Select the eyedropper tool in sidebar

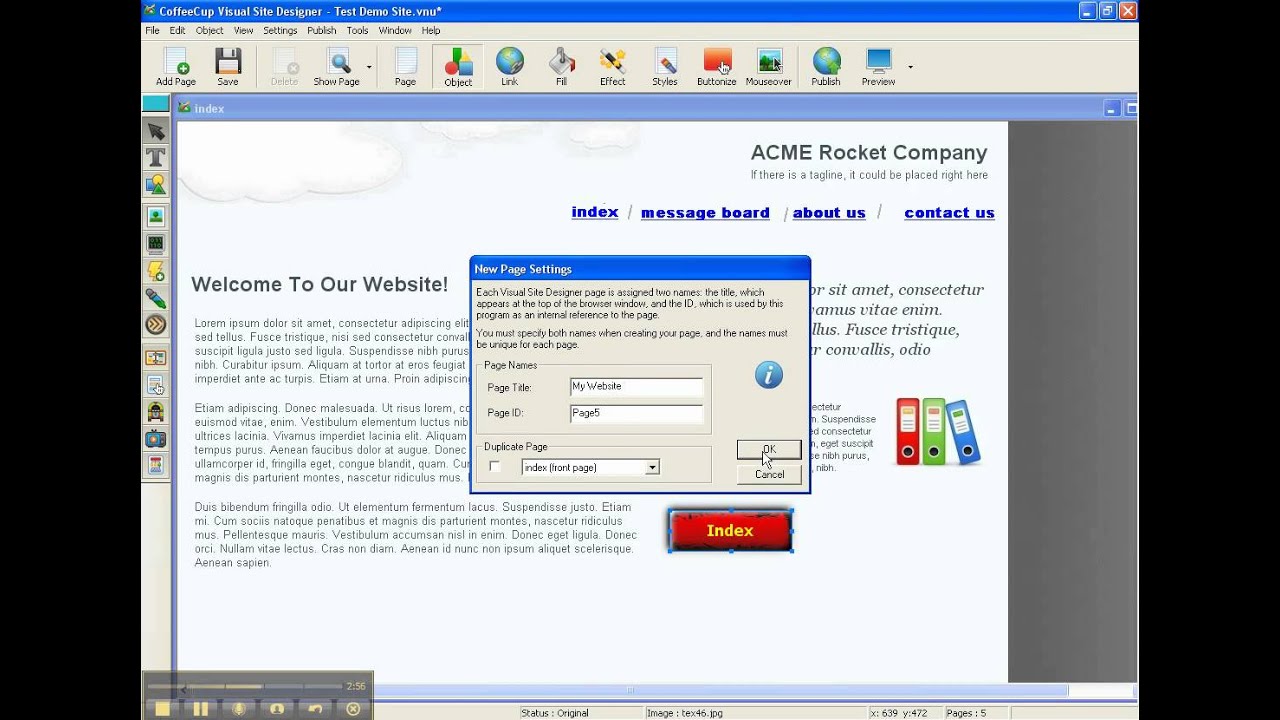click(x=155, y=298)
